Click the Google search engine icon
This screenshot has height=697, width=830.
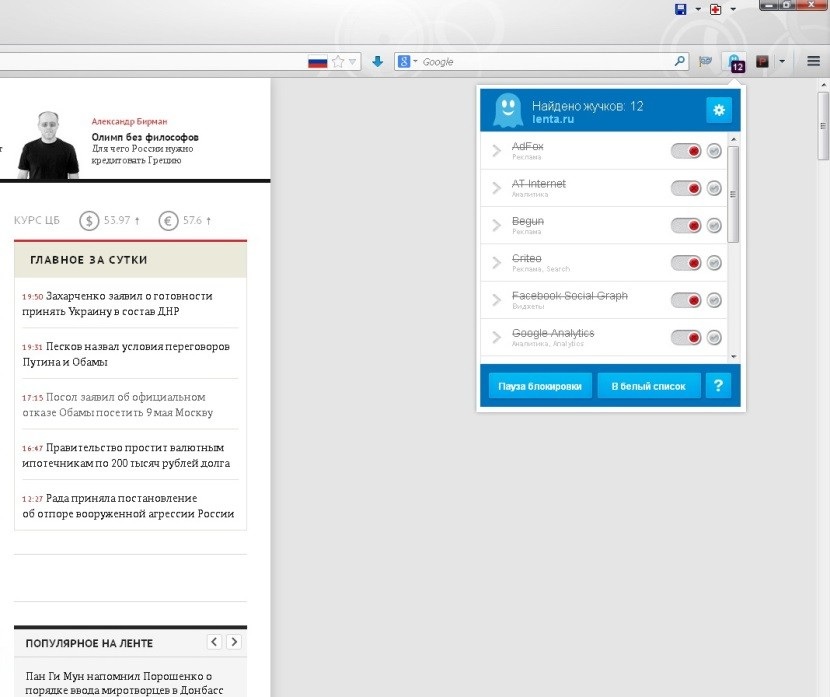404,61
